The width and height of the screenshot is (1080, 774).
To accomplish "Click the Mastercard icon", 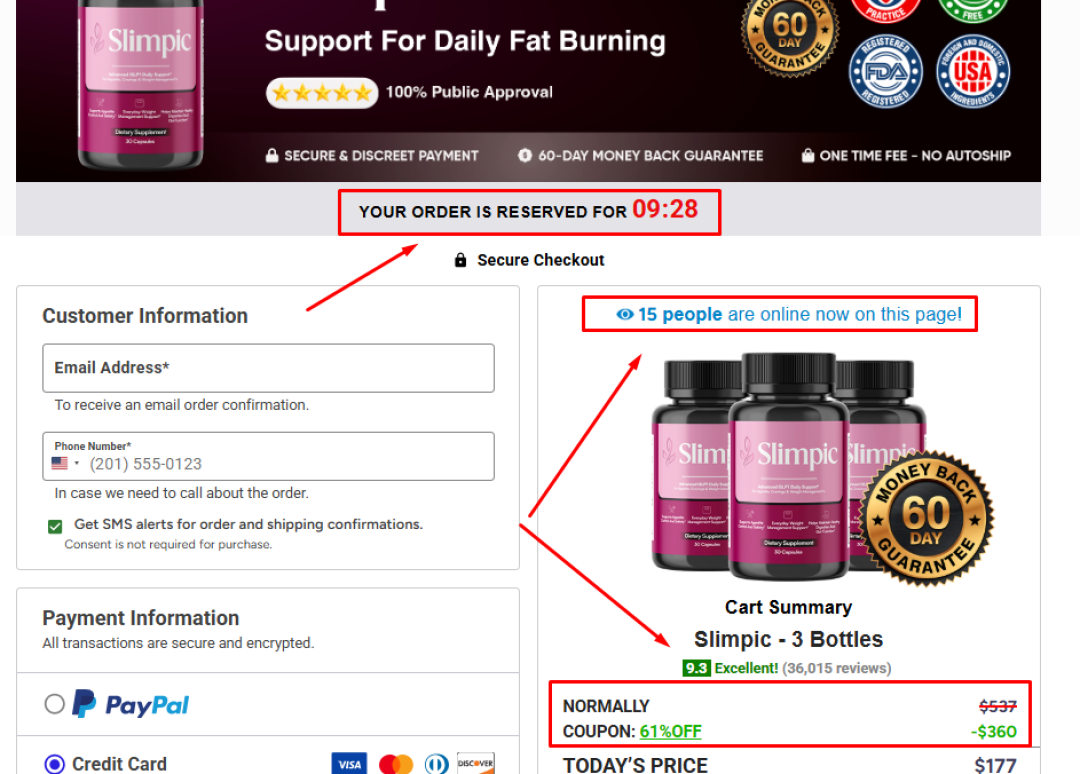I will (395, 764).
